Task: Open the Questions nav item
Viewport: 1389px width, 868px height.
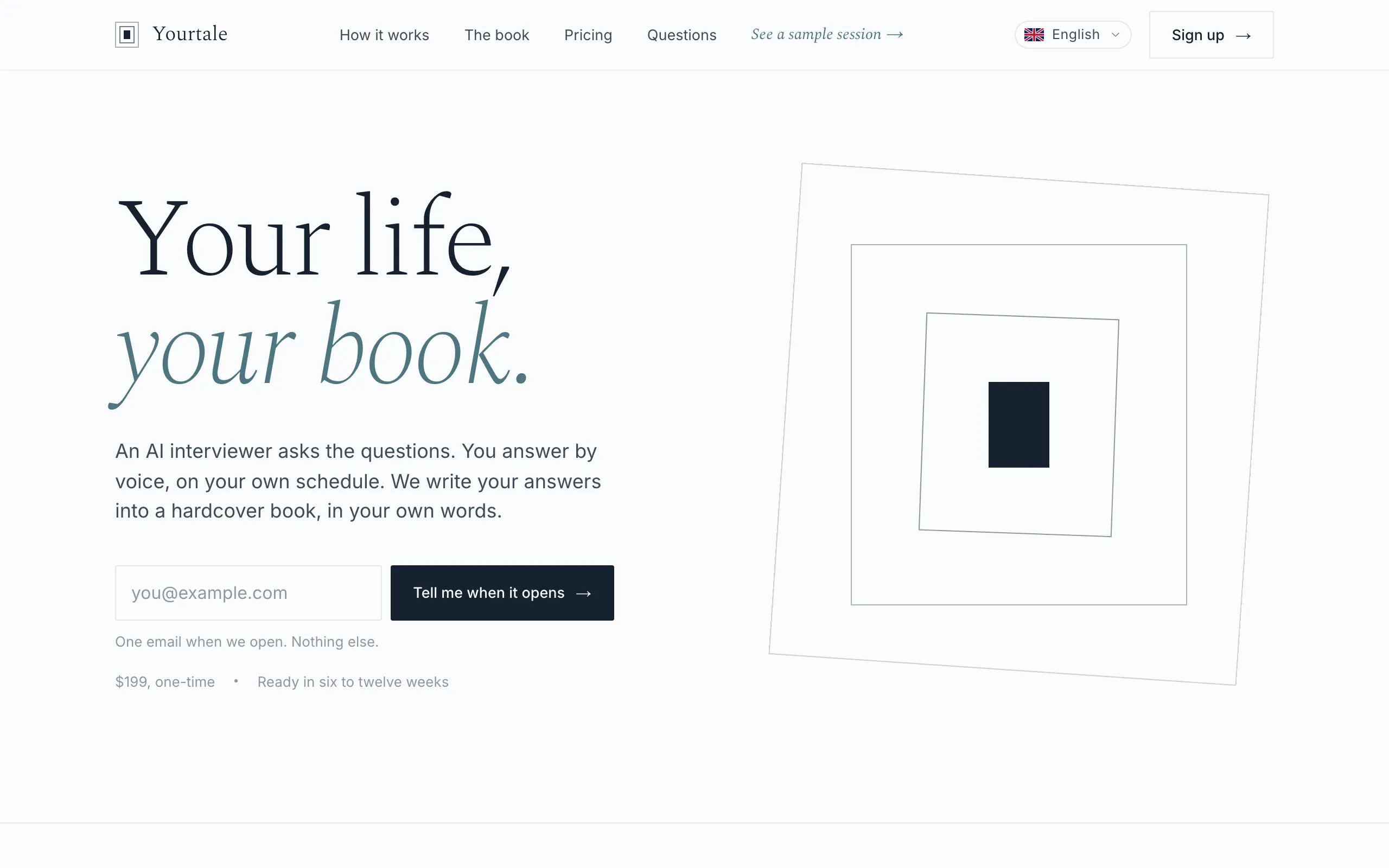Action: [x=681, y=35]
